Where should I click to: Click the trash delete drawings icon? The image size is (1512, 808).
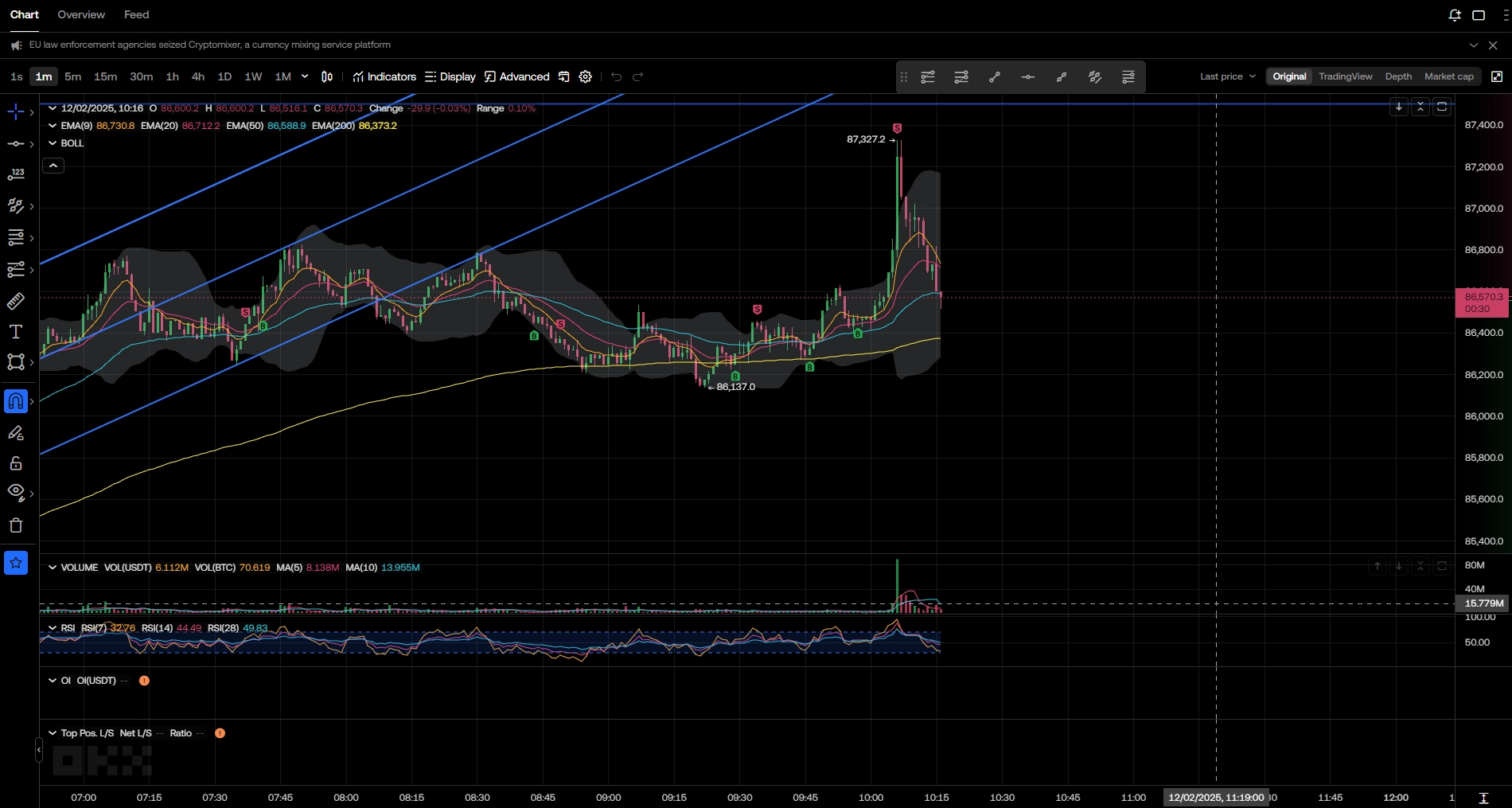click(16, 525)
